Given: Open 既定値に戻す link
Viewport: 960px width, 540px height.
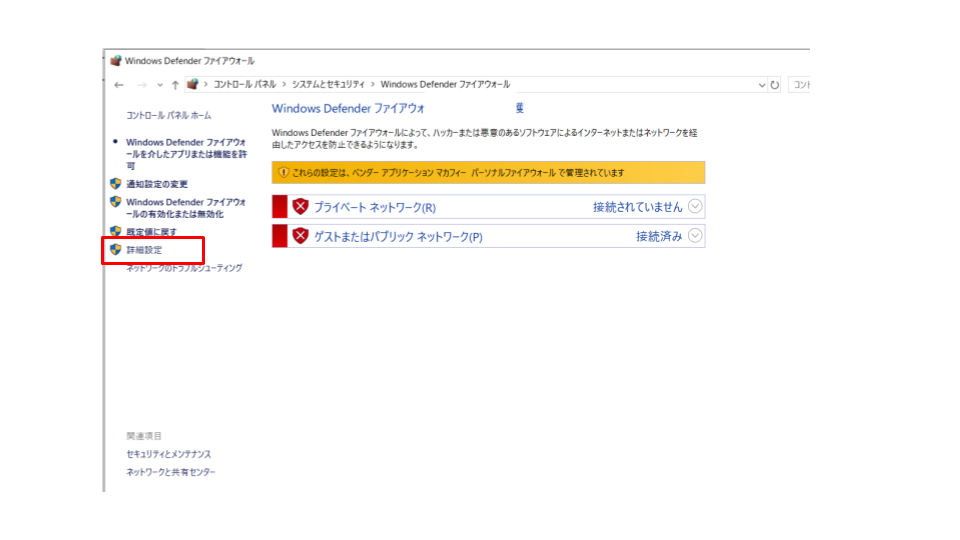Looking at the screenshot, I should coord(151,231).
